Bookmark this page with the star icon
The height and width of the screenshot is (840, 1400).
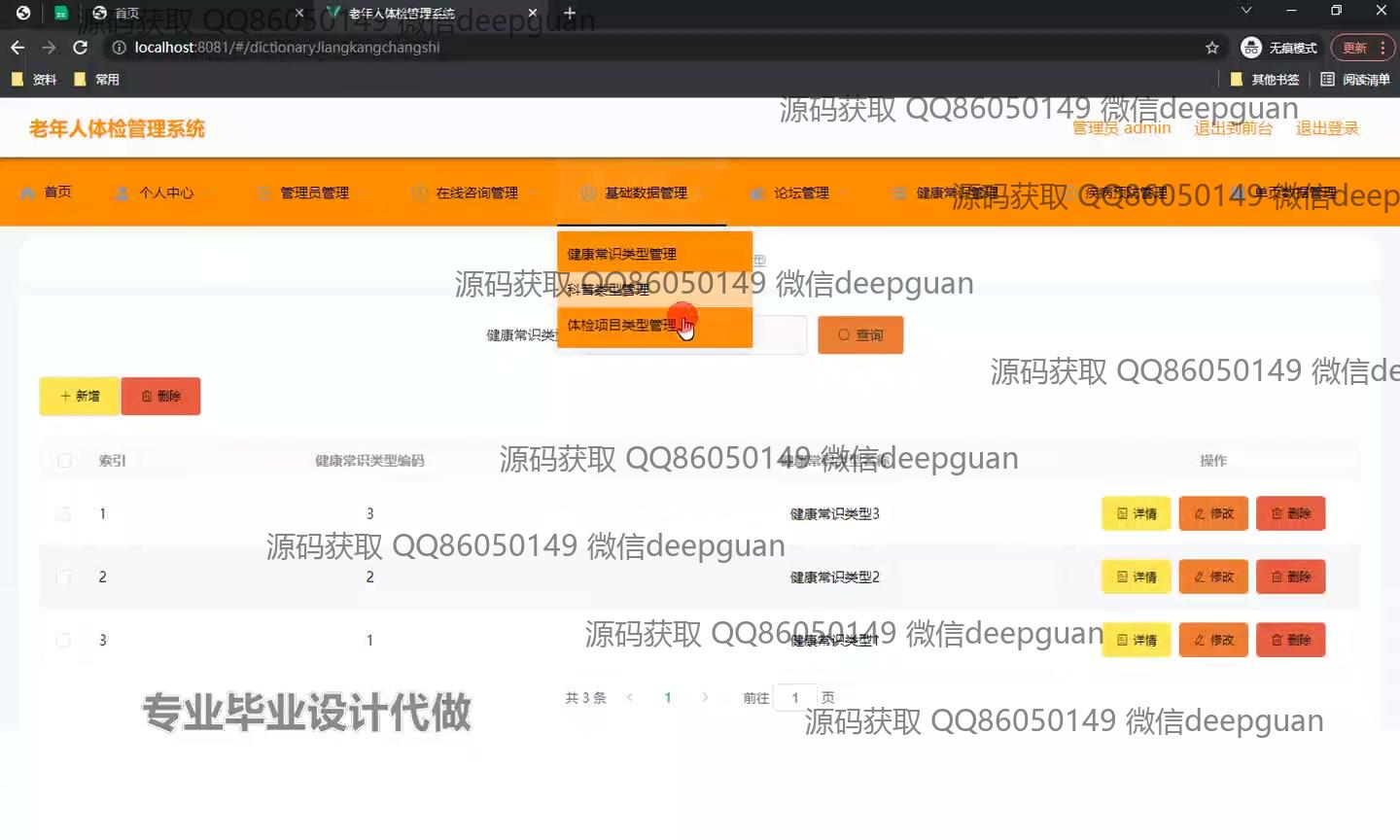1211,48
